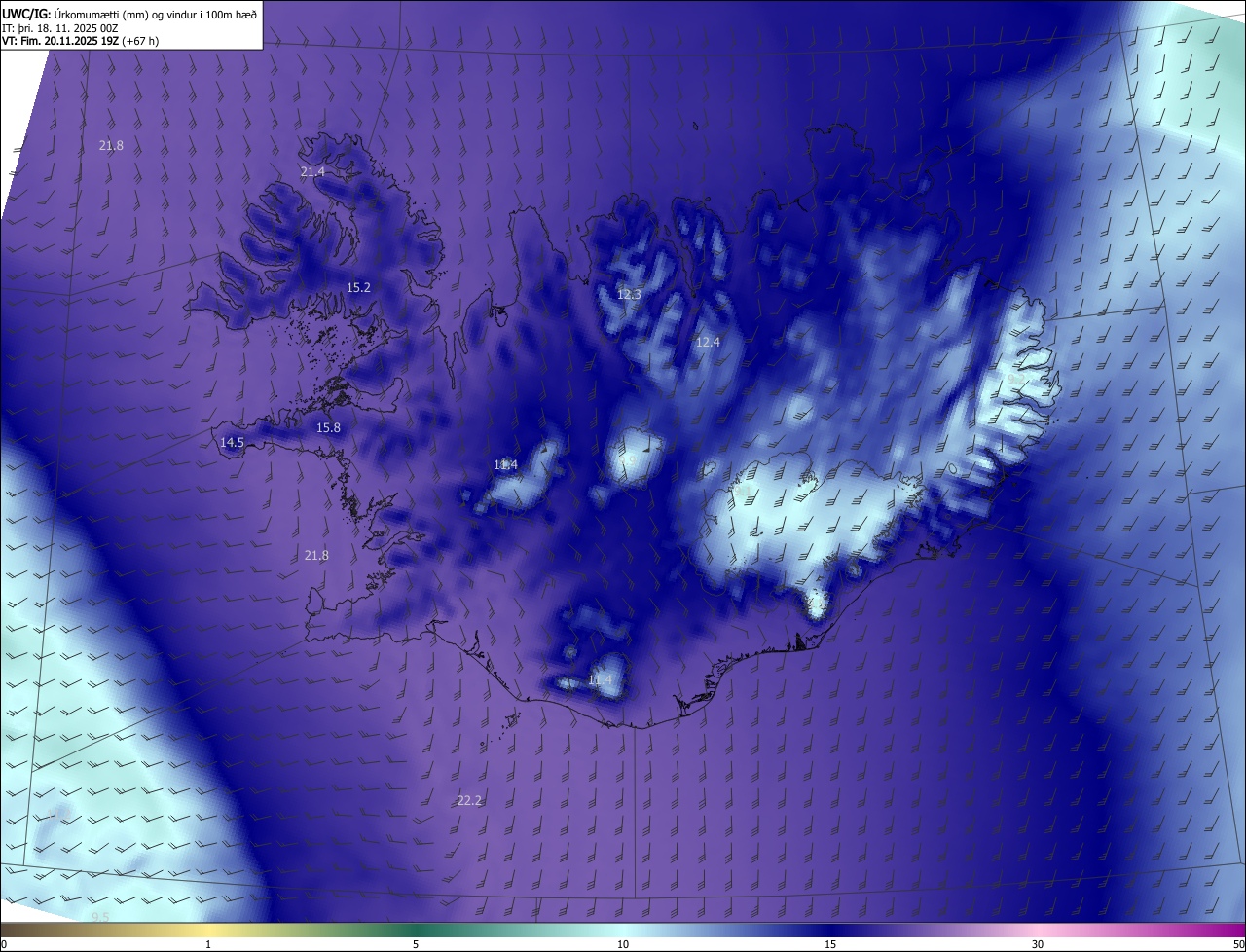Click the 'VT: Fim. 20.11.2025 19Z (+67 h)' line
The image size is (1246, 952).
point(81,41)
